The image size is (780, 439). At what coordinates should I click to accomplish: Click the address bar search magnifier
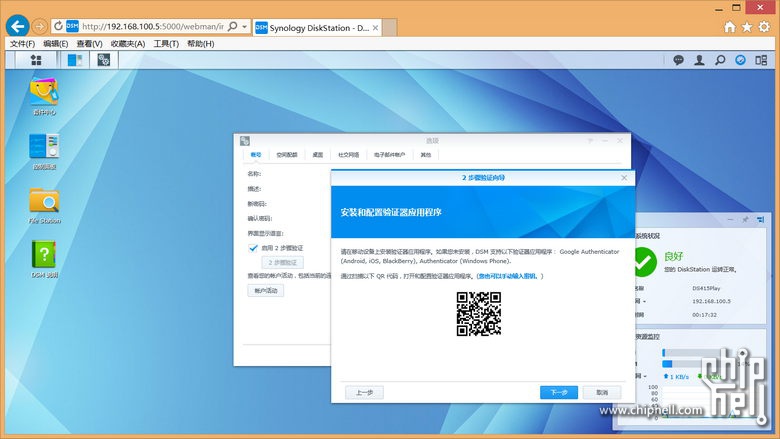[232, 26]
